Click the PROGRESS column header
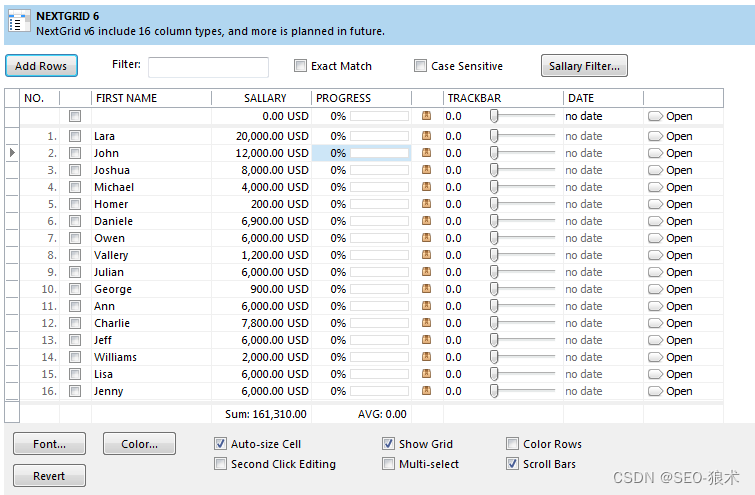Image resolution: width=755 pixels, height=495 pixels. pyautogui.click(x=362, y=98)
